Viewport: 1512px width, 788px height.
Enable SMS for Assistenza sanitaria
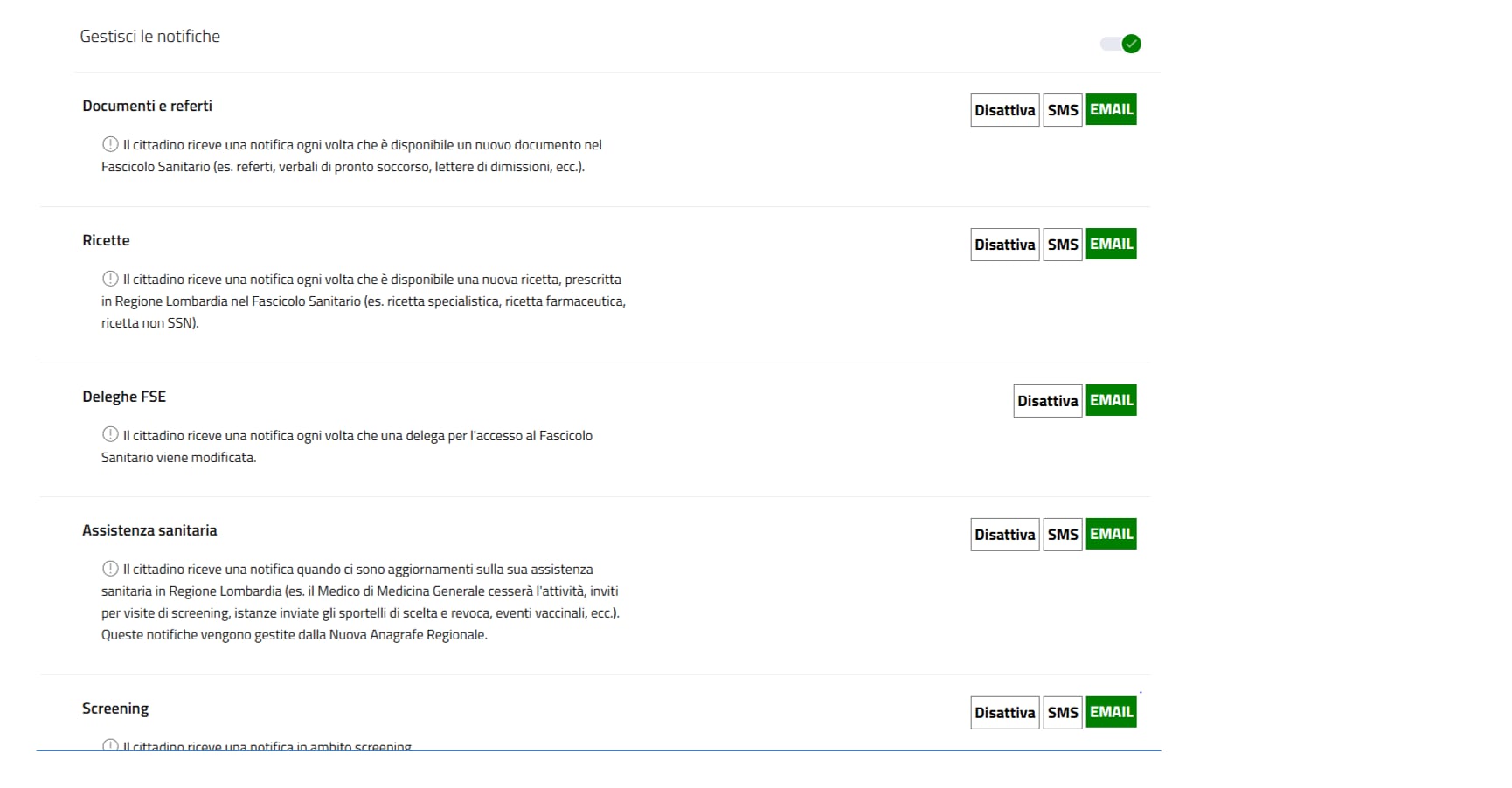[x=1062, y=535]
